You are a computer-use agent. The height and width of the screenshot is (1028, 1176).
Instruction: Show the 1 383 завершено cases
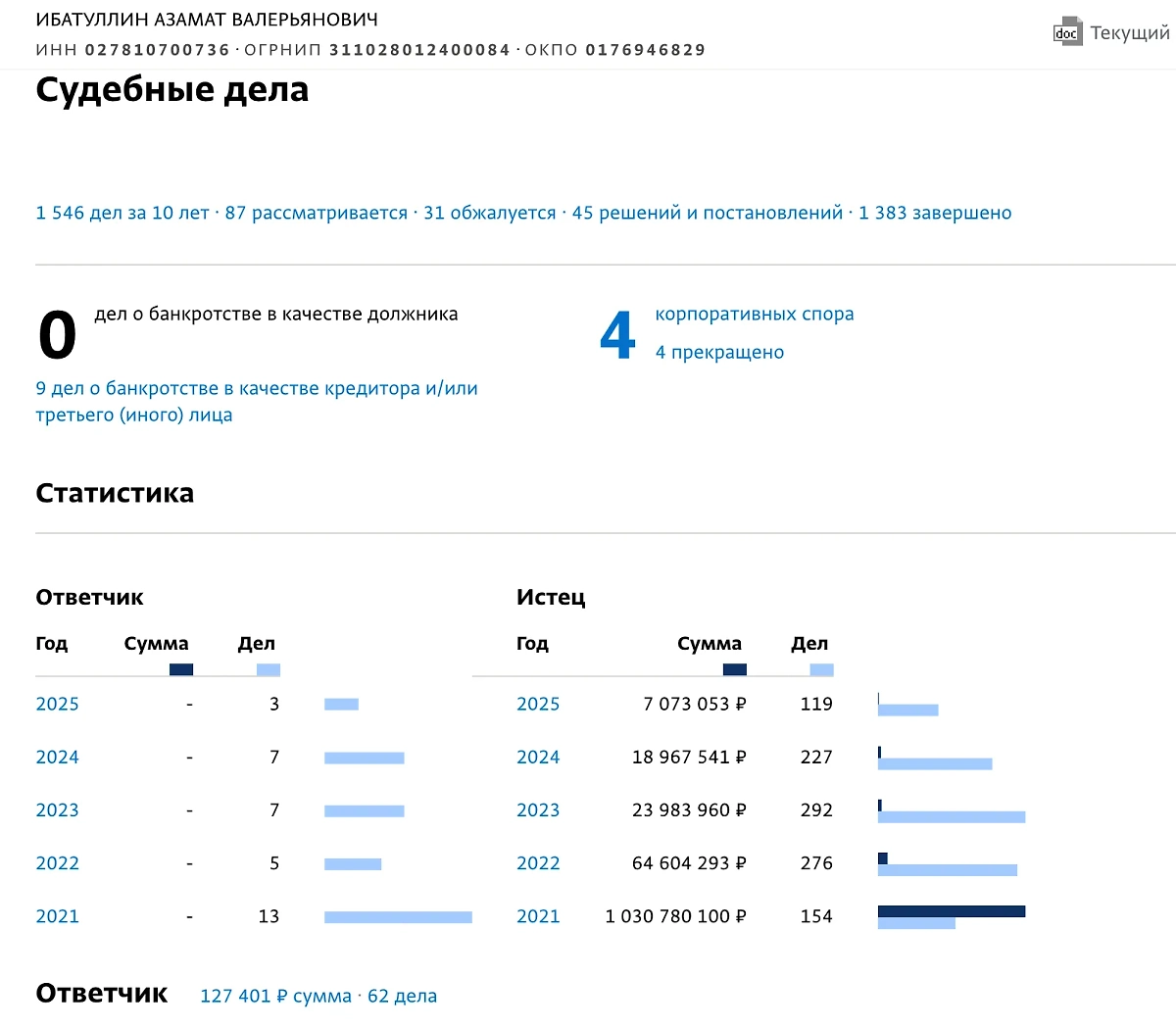[934, 213]
